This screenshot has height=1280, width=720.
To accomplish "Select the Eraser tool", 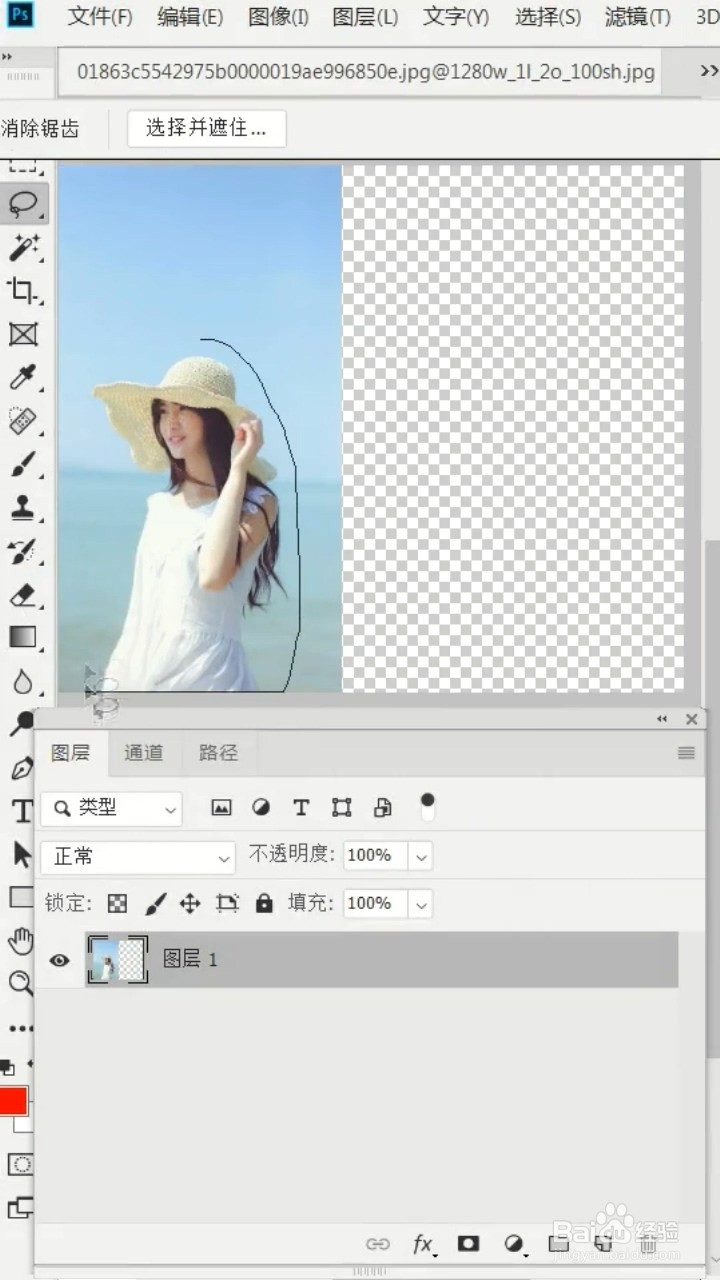I will pyautogui.click(x=22, y=594).
